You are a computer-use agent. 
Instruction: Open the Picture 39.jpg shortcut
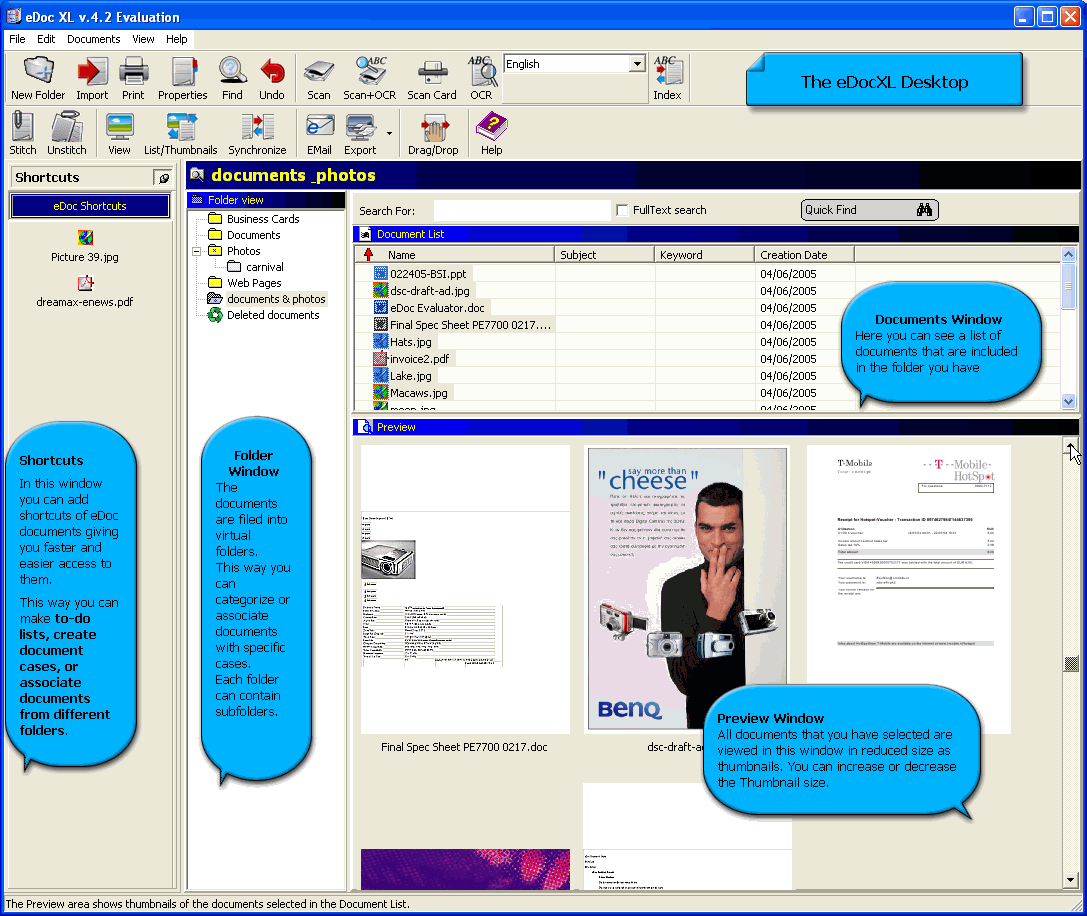point(85,247)
